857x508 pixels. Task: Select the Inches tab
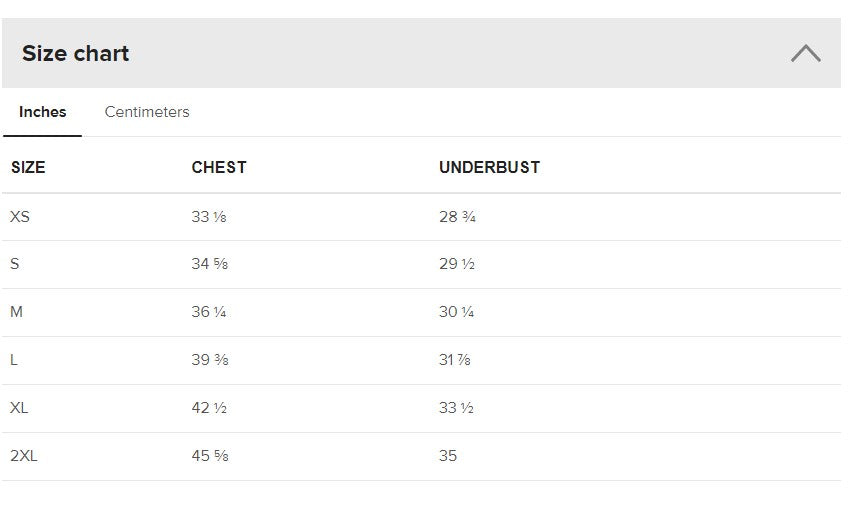point(43,112)
